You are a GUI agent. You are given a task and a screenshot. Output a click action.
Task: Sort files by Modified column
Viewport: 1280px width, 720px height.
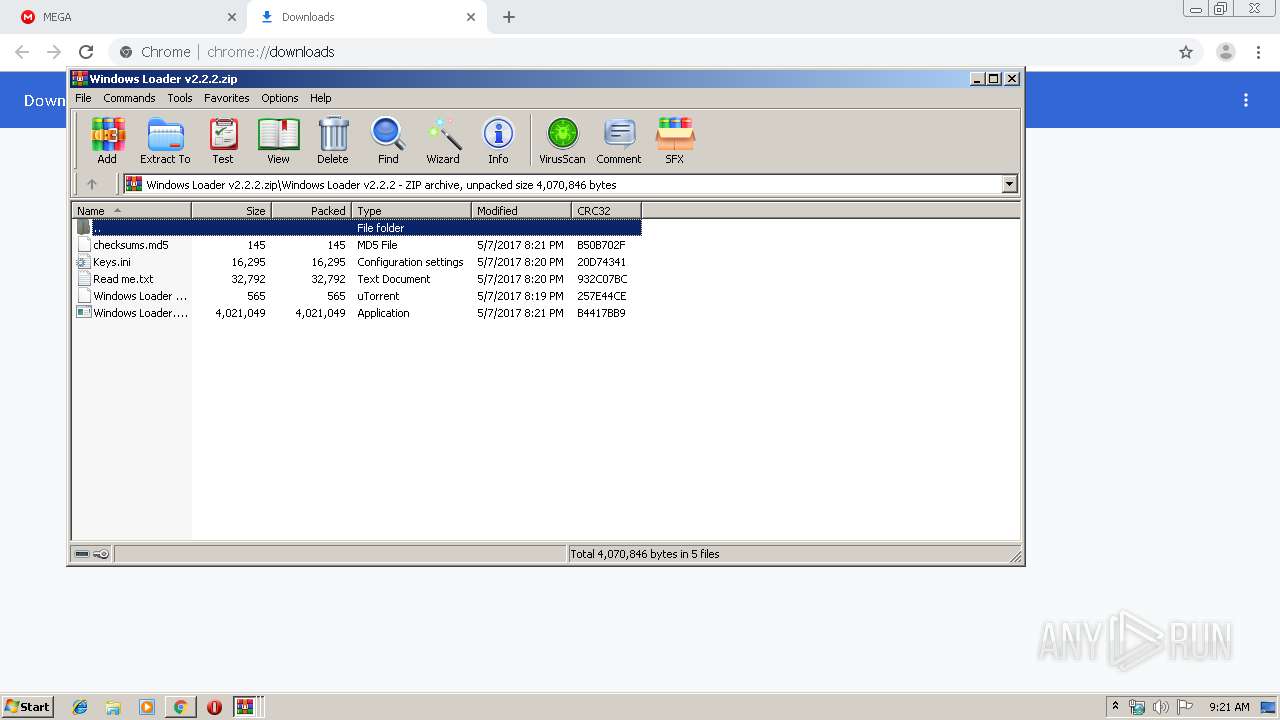click(x=521, y=210)
